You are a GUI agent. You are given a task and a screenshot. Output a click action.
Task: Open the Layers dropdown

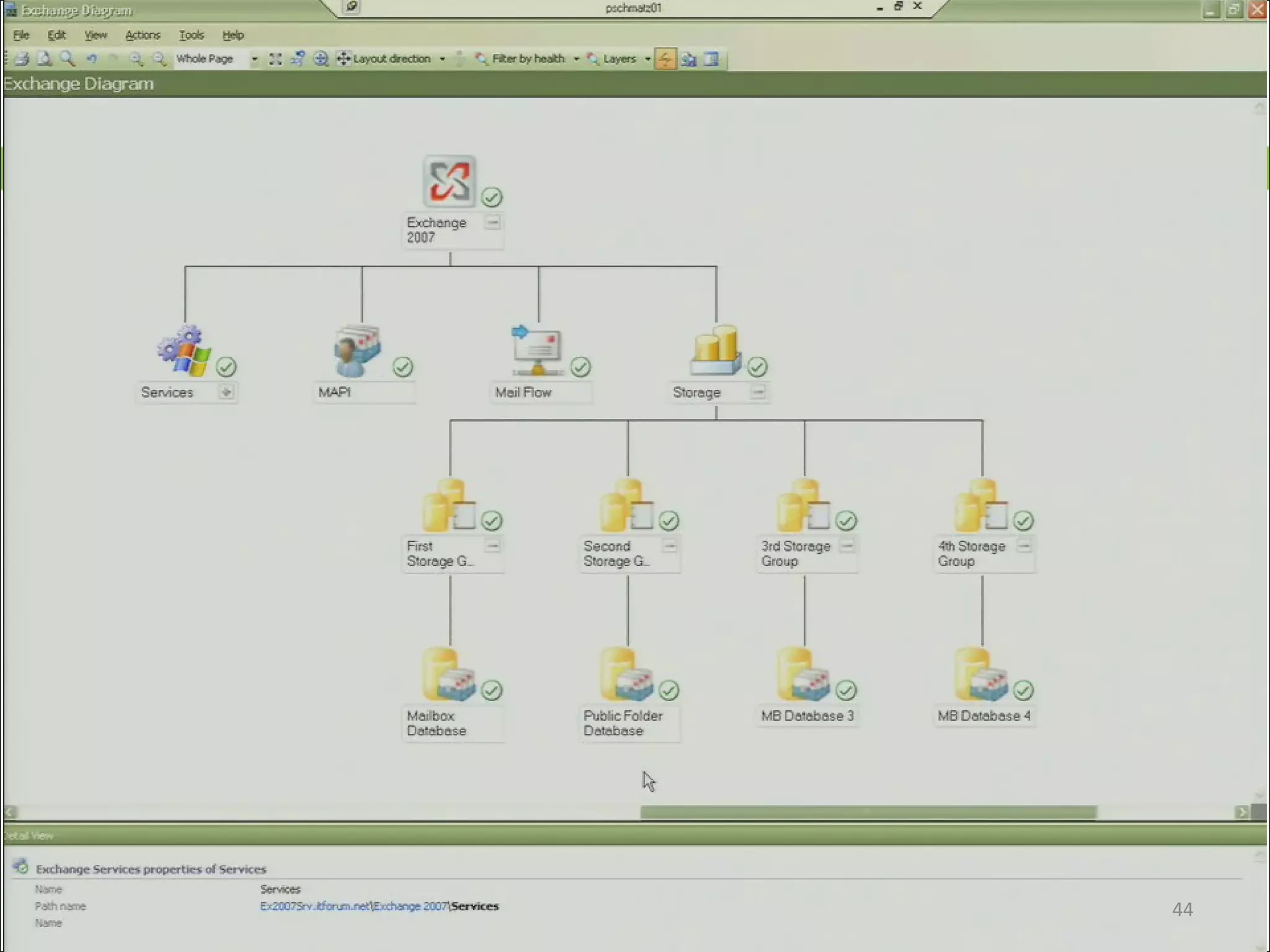(x=647, y=59)
